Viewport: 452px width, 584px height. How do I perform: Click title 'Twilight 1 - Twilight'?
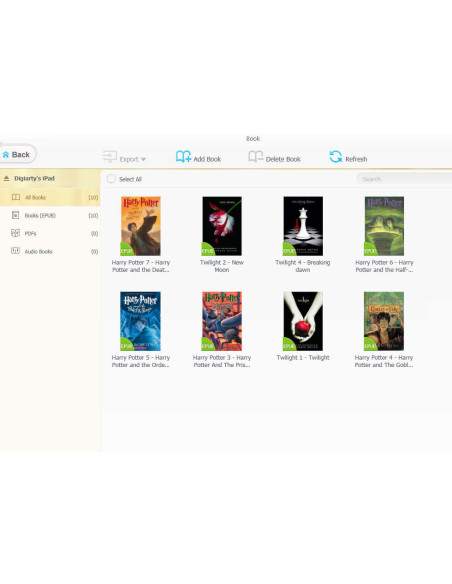[x=303, y=358]
